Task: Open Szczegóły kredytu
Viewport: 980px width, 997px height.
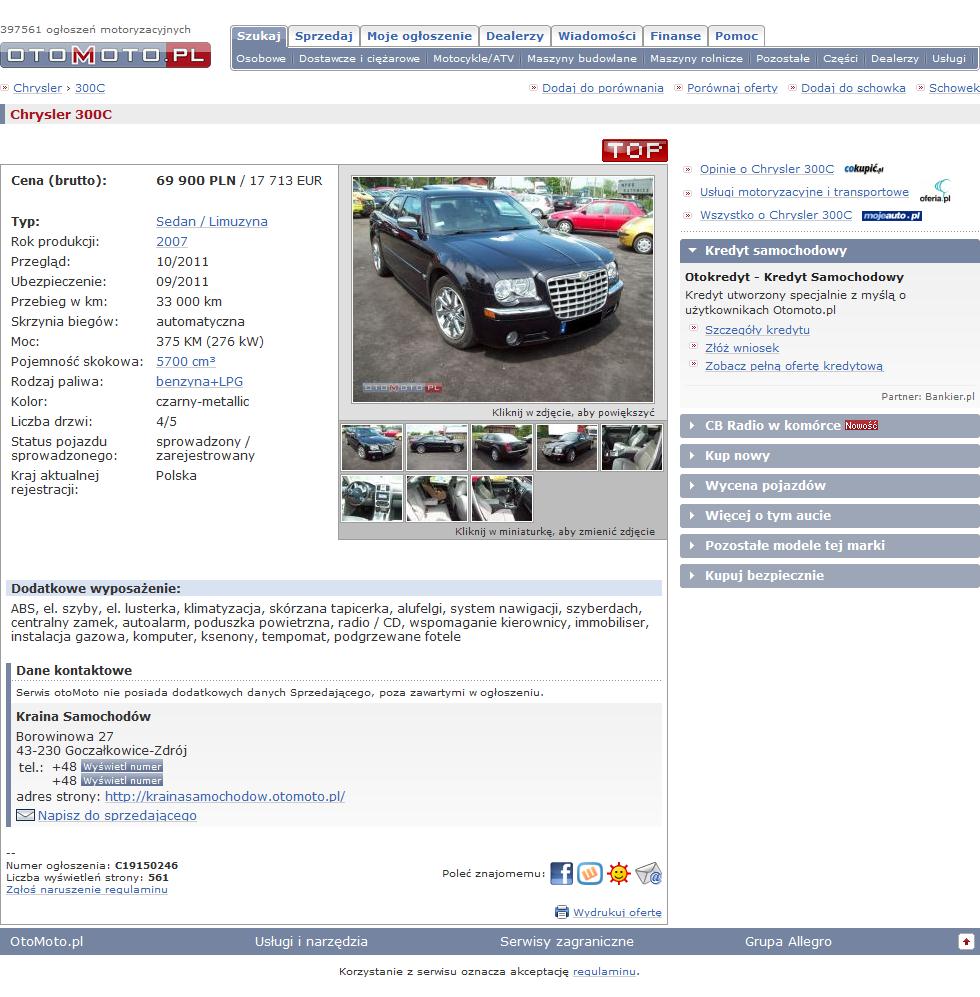Action: pos(757,330)
